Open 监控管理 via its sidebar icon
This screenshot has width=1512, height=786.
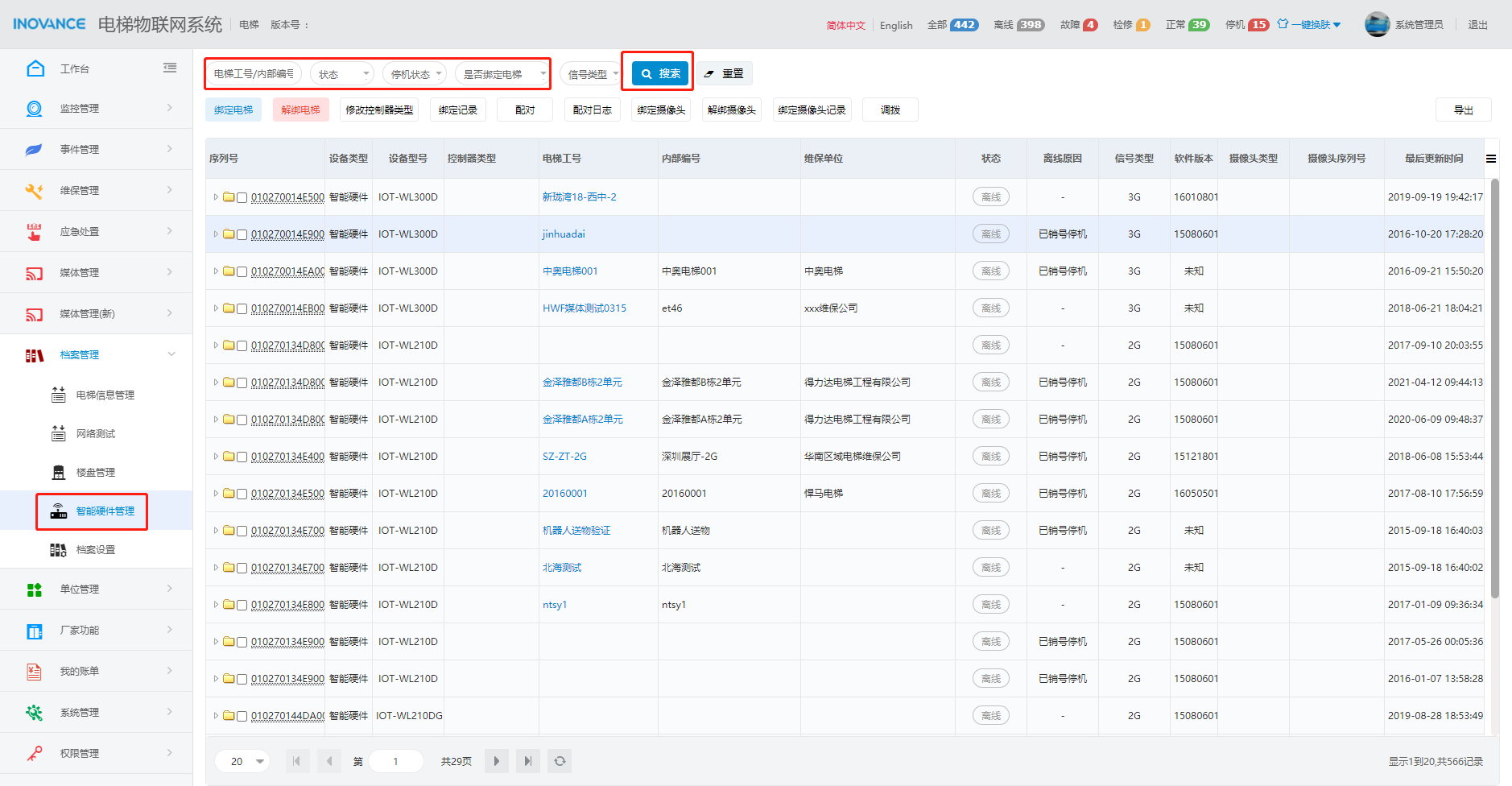point(34,109)
